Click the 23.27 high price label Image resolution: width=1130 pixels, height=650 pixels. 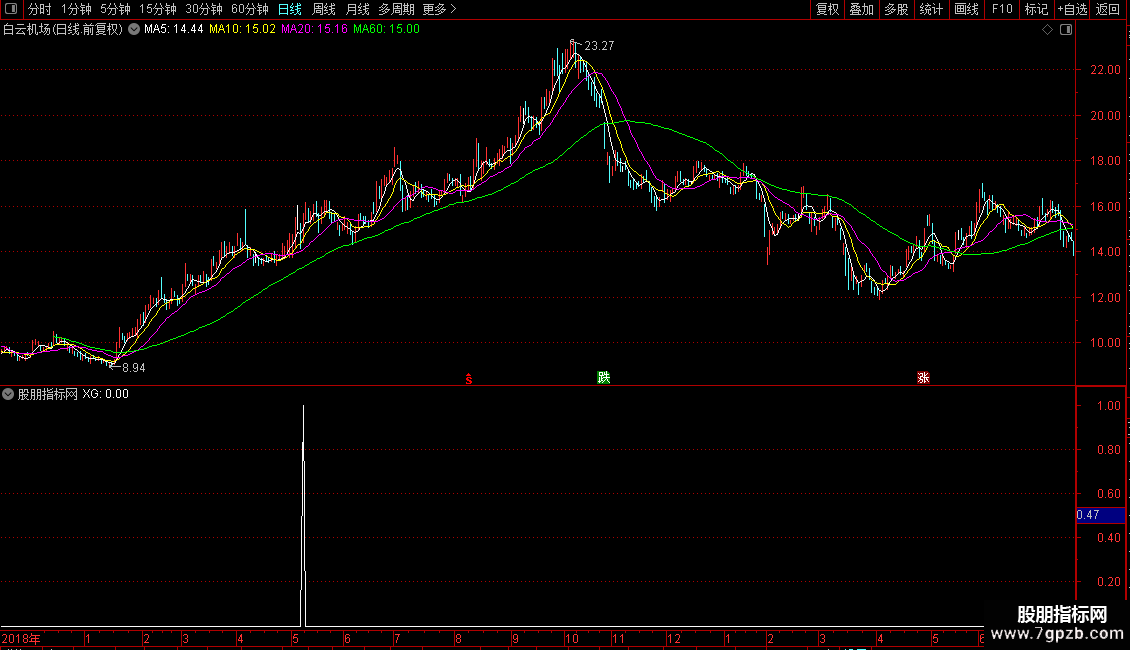tap(599, 45)
